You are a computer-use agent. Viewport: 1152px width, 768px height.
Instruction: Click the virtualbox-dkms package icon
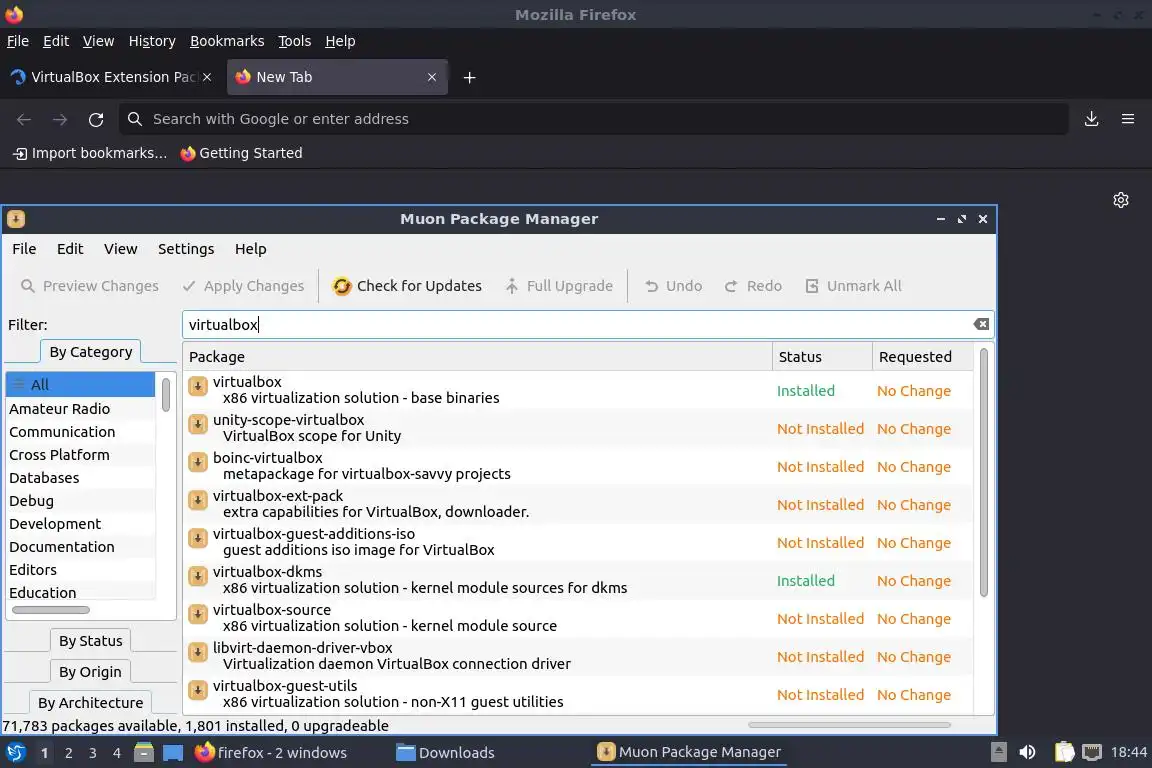[198, 576]
